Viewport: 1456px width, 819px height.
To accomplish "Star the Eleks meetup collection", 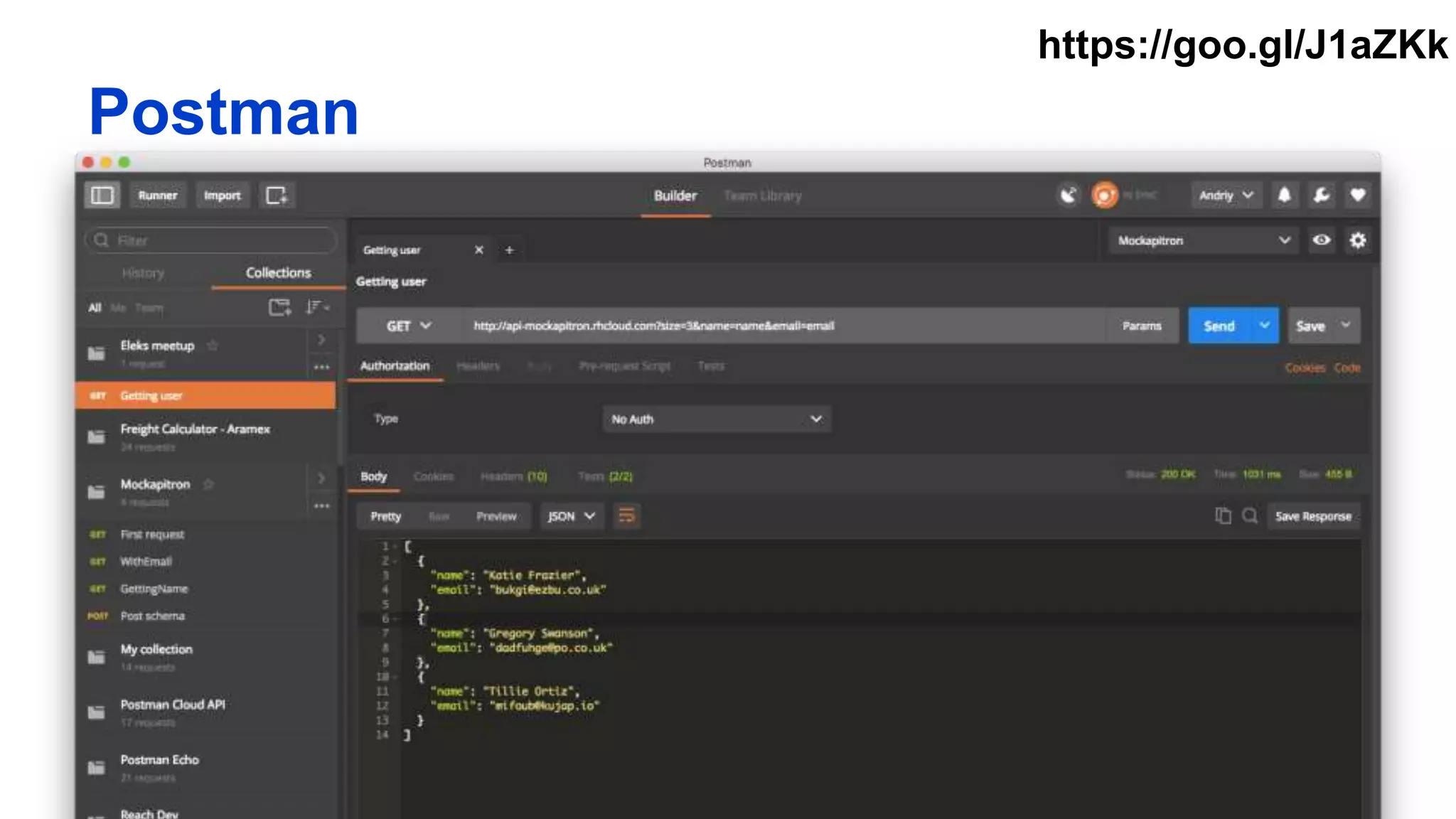I will tap(212, 346).
